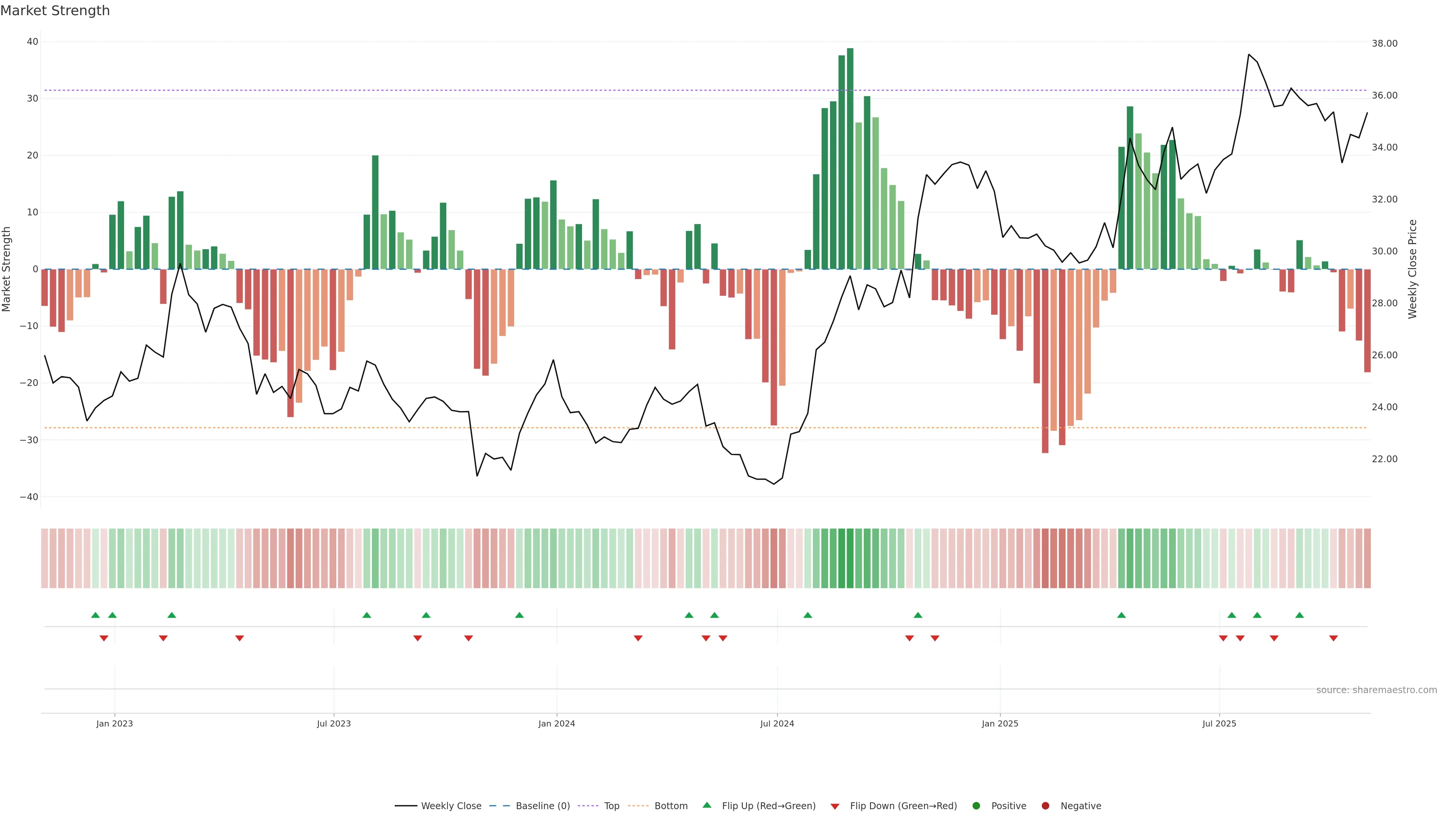Click the Market Strength chart title

pyautogui.click(x=55, y=11)
